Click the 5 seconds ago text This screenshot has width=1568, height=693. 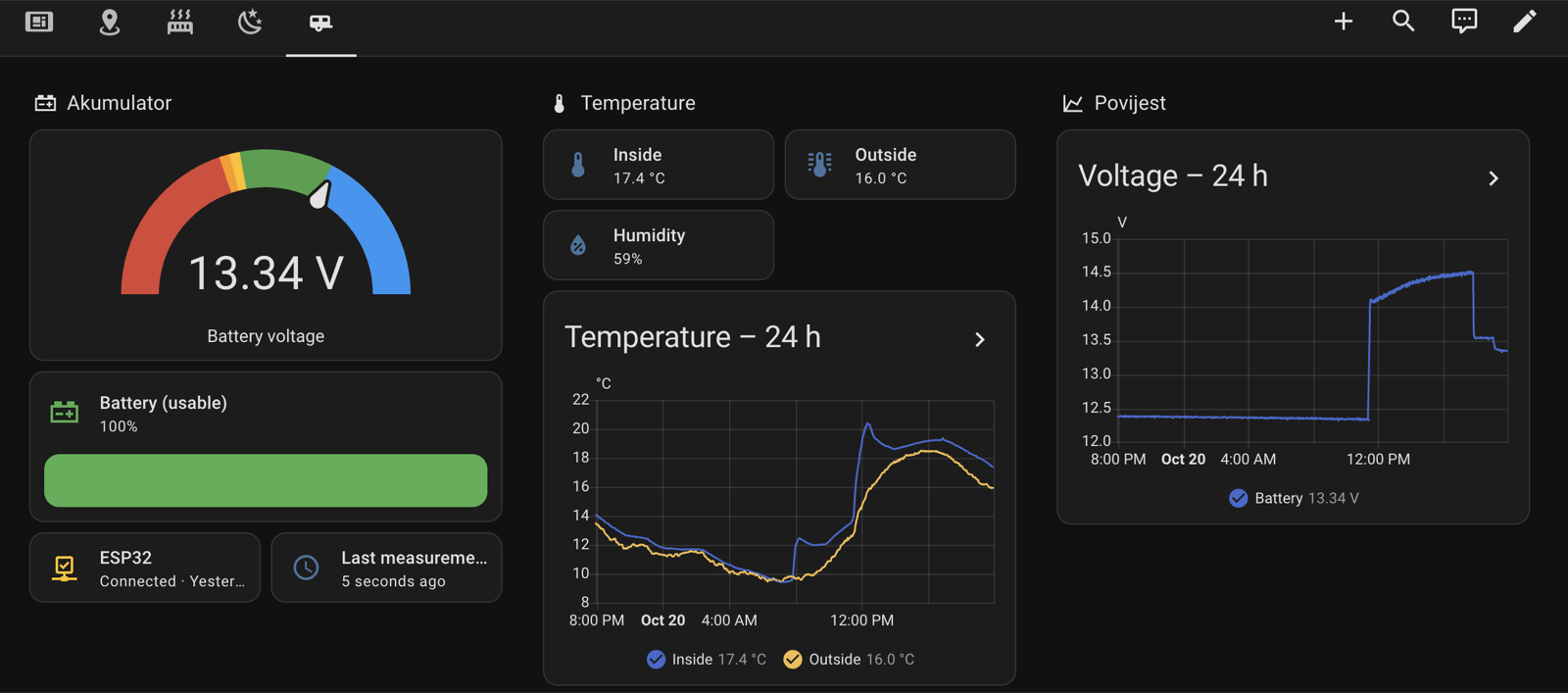pyautogui.click(x=393, y=581)
